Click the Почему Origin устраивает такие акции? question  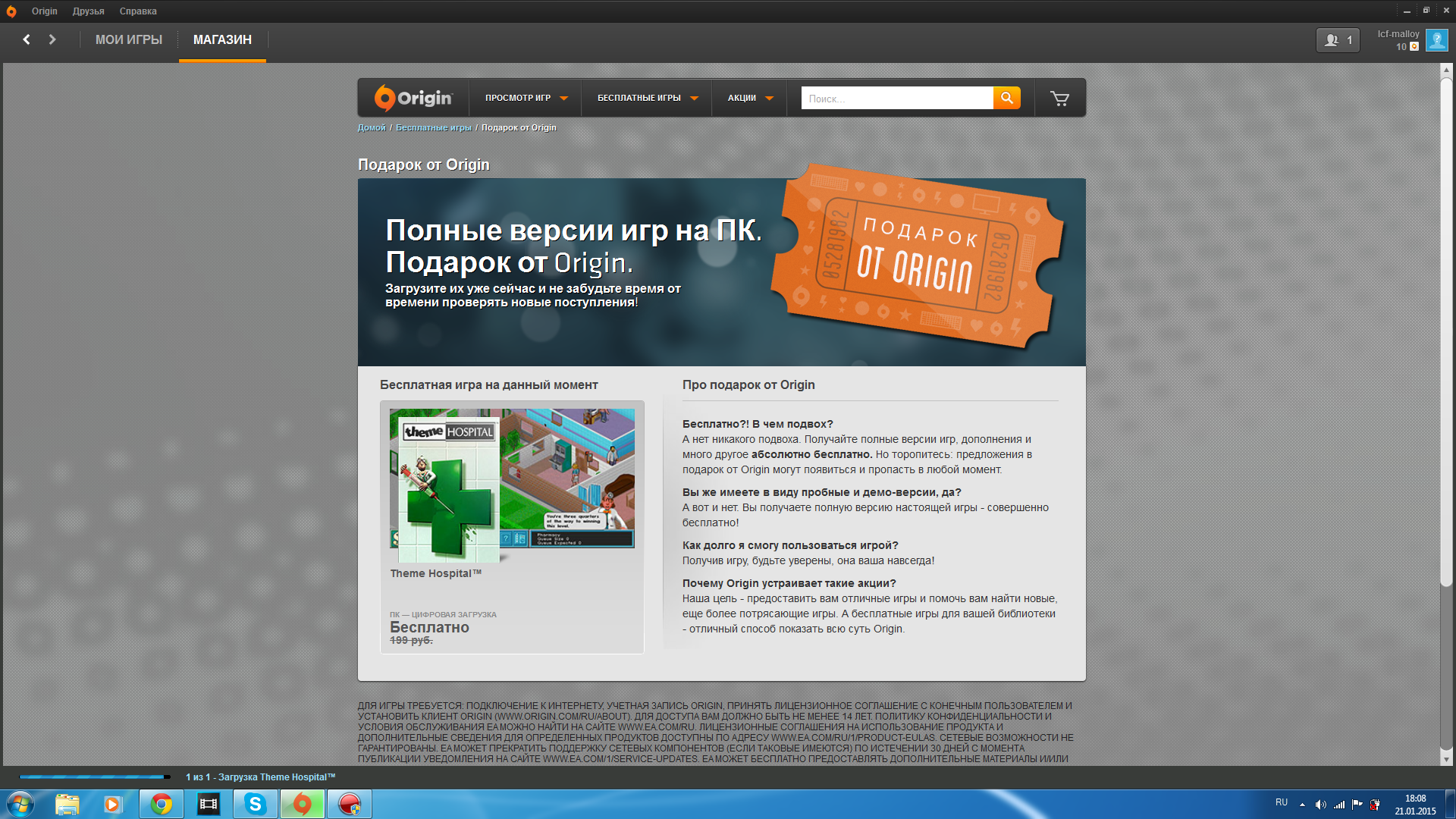(789, 583)
